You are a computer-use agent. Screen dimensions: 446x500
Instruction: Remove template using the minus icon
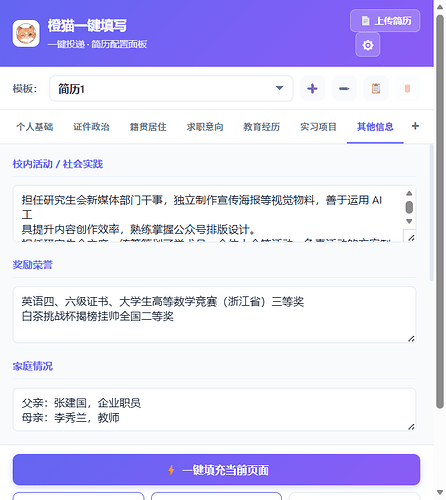(344, 88)
